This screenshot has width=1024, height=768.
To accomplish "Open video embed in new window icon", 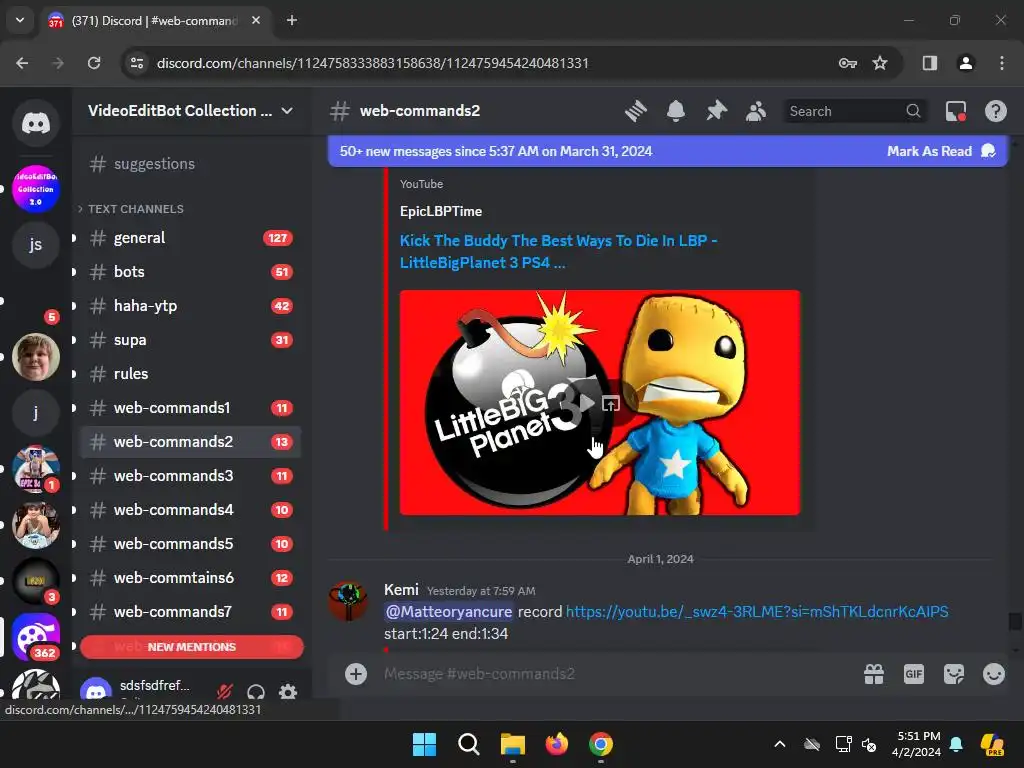I will (x=611, y=403).
